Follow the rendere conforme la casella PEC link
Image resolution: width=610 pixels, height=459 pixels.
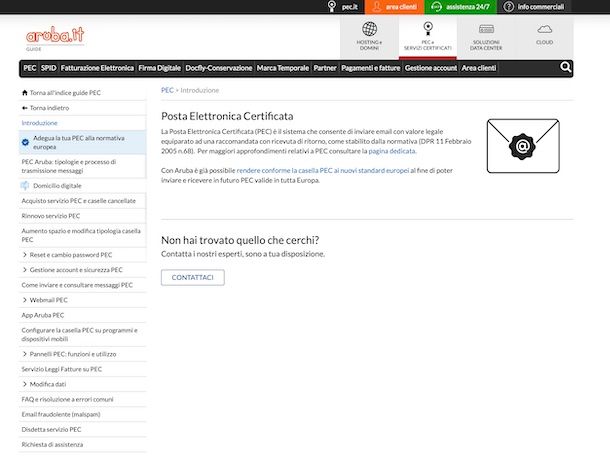point(323,170)
